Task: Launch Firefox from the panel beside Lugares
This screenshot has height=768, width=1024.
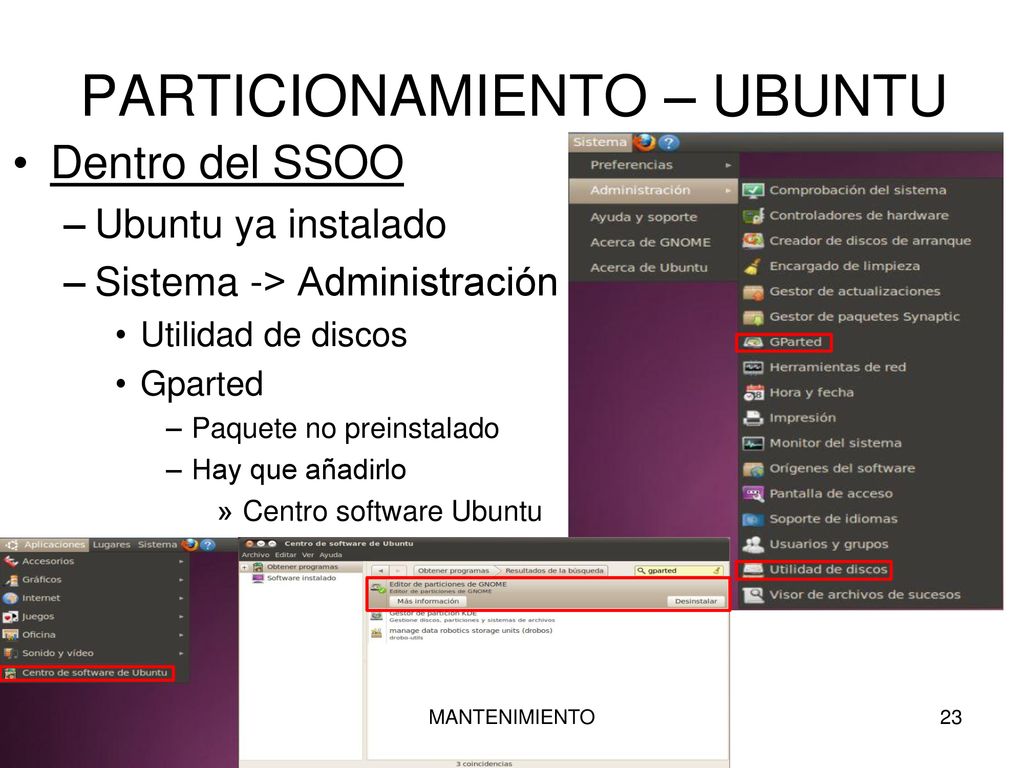Action: 190,545
